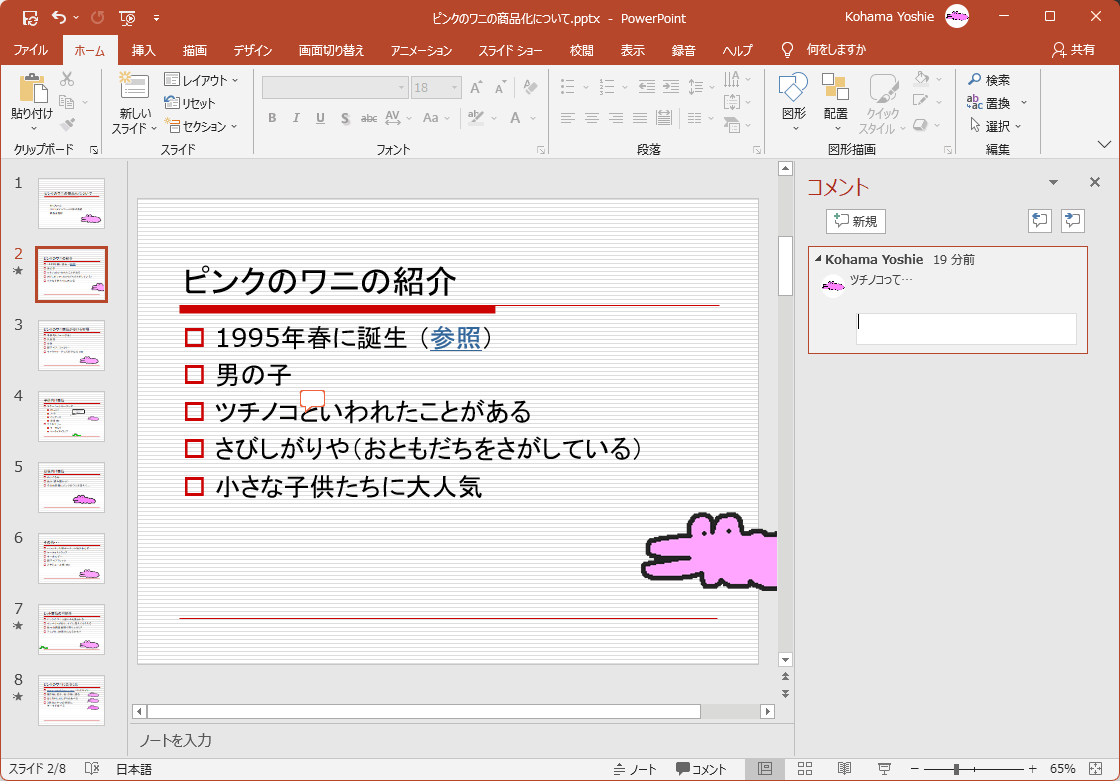Toggle the コメント pane in the status bar
1120x781 pixels.
(701, 768)
